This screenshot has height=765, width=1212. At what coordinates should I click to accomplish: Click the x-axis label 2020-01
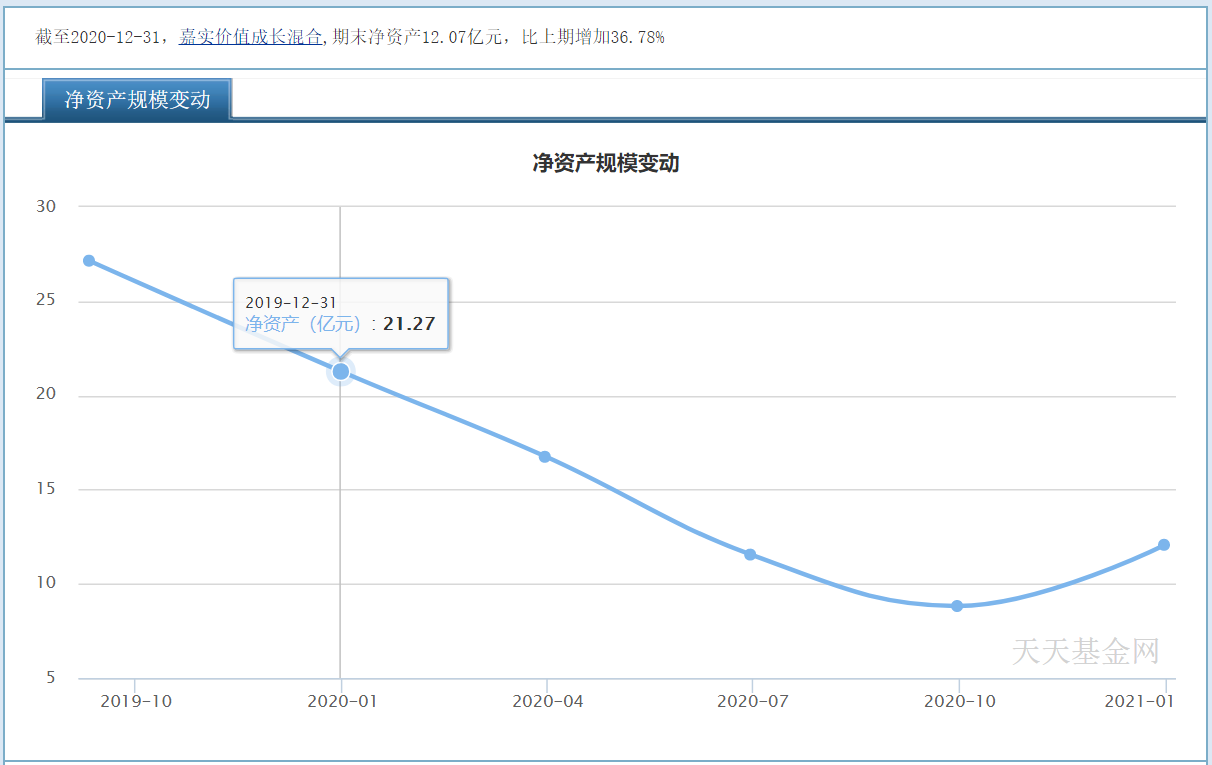[341, 702]
